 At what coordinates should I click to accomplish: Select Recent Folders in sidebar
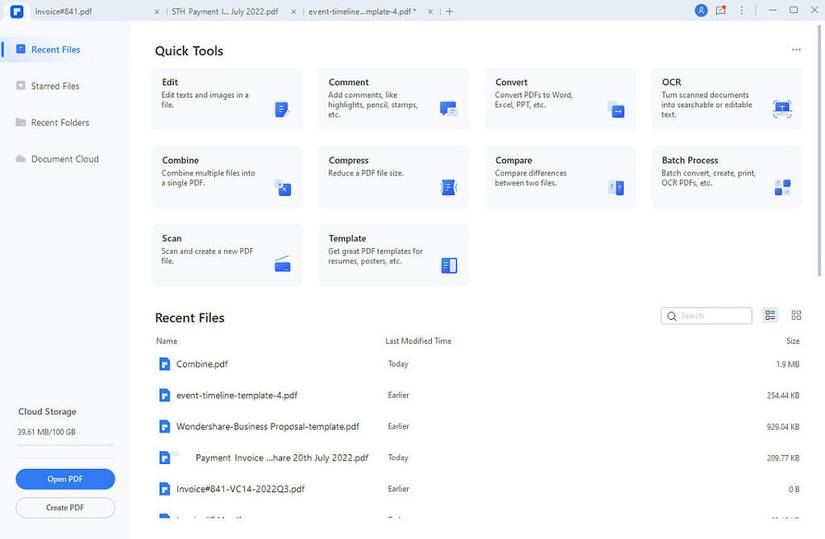click(x=64, y=122)
